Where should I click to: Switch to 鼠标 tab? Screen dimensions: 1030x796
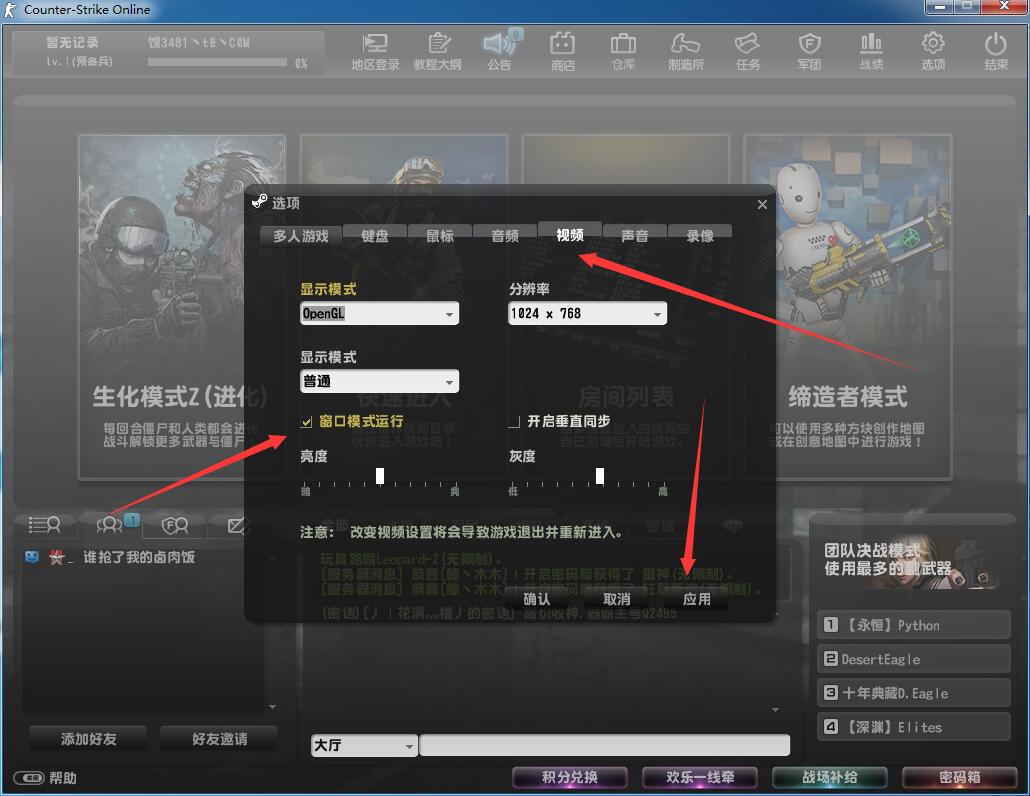tap(439, 236)
